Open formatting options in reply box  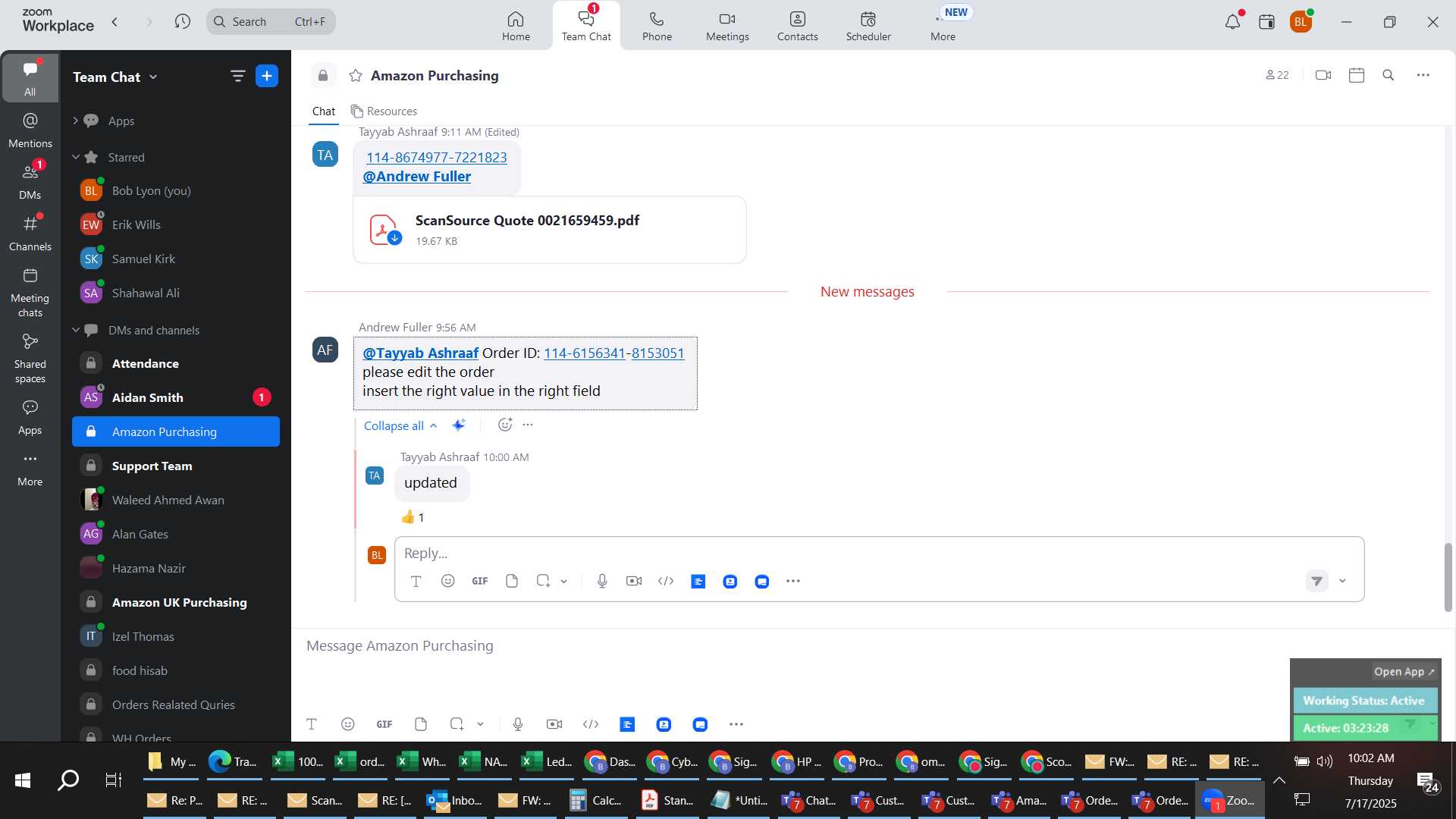pos(416,582)
